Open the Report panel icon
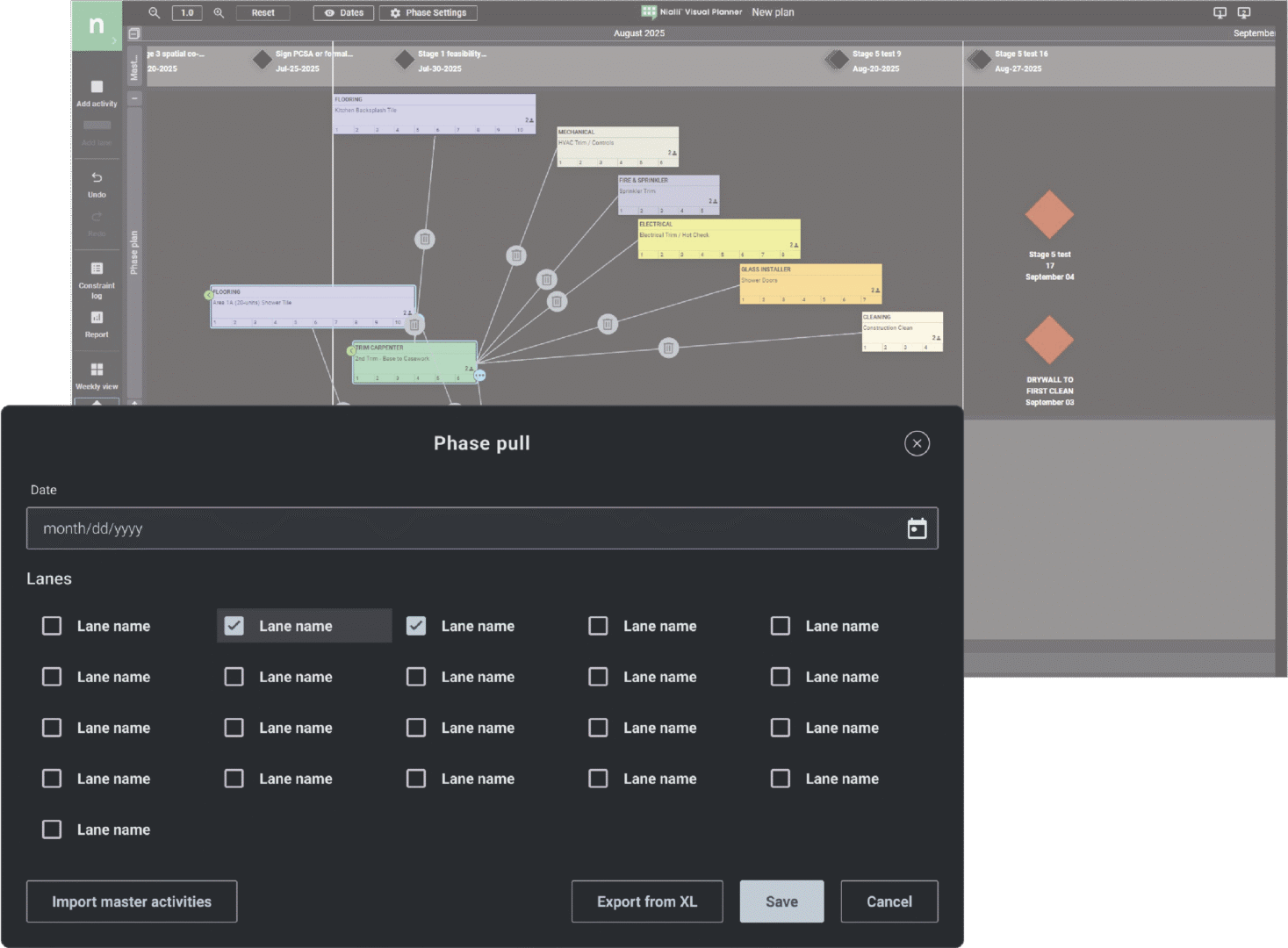 pyautogui.click(x=97, y=323)
